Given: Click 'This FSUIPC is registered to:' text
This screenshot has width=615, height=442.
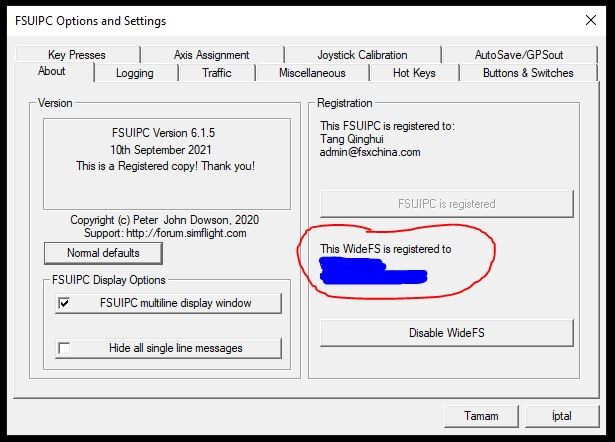Looking at the screenshot, I should [x=388, y=126].
